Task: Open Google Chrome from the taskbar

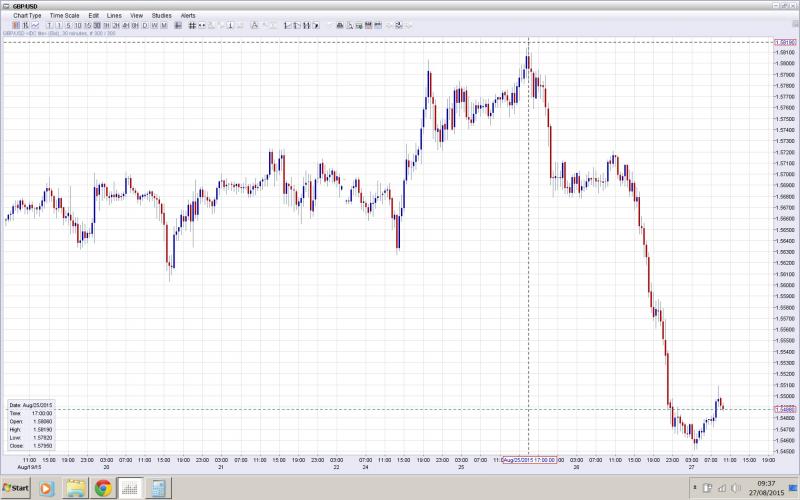Action: (103, 489)
